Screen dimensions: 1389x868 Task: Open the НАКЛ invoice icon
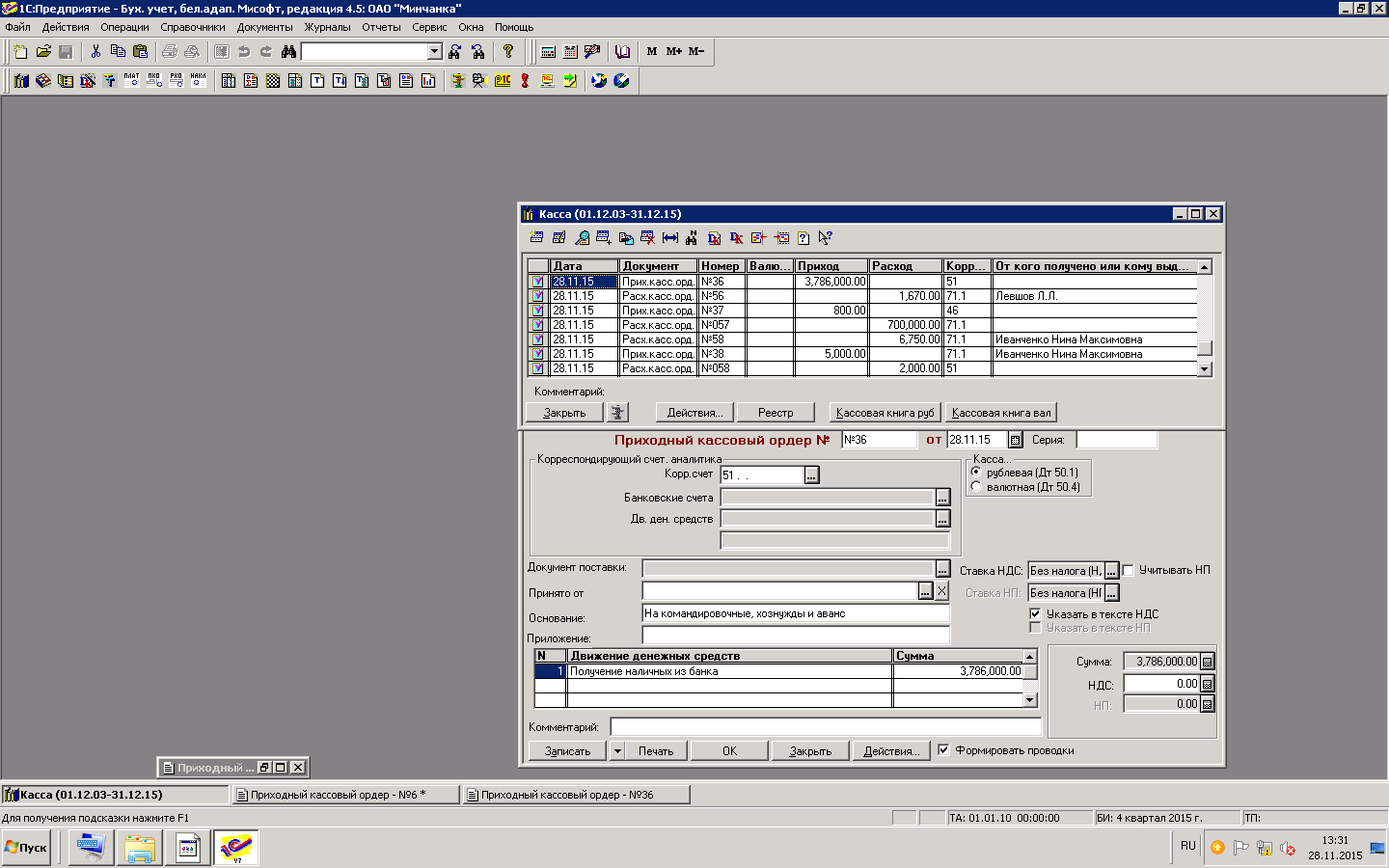coord(198,80)
